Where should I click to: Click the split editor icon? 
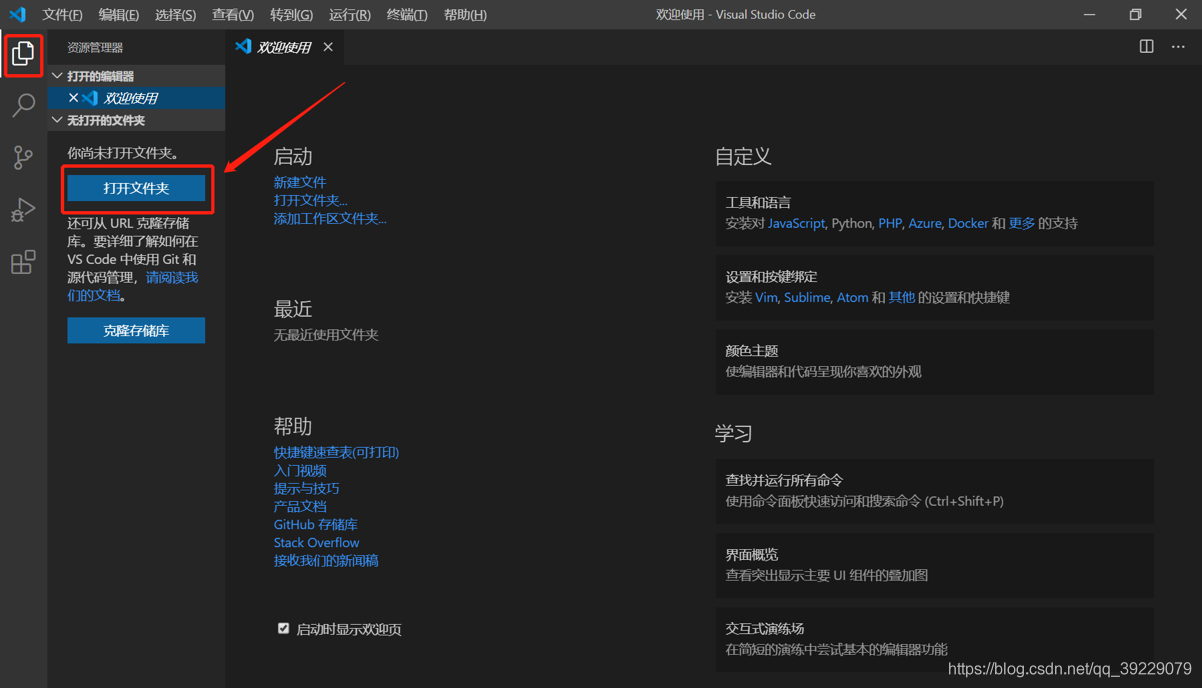1147,47
